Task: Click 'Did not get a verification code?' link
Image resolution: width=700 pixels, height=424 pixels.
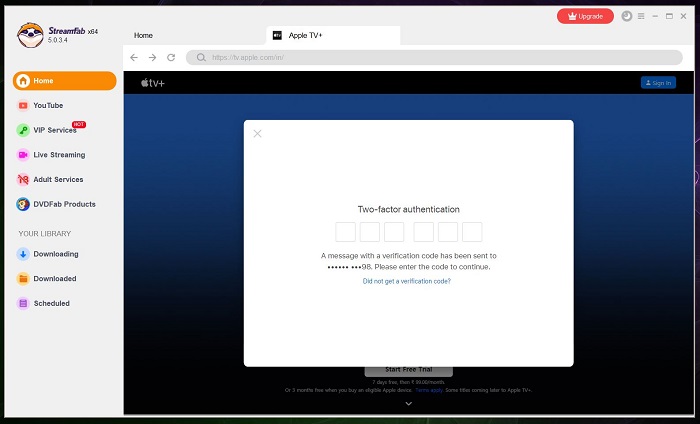Action: pos(407,281)
